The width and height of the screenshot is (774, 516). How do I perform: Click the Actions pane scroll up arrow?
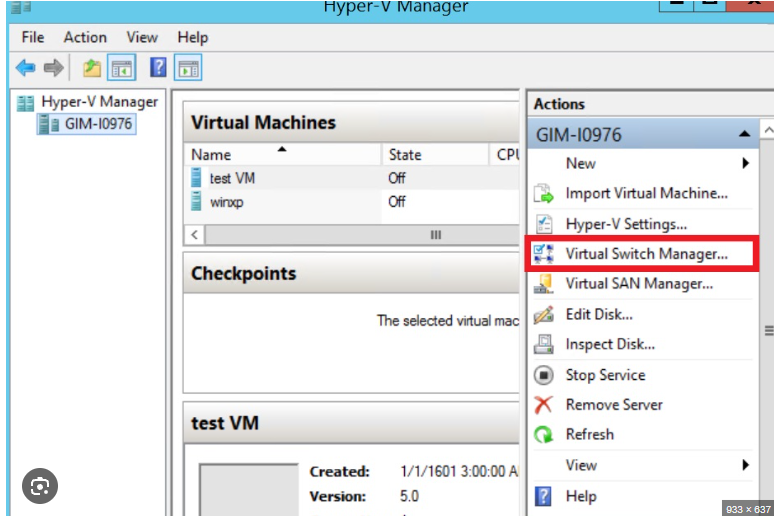[767, 130]
